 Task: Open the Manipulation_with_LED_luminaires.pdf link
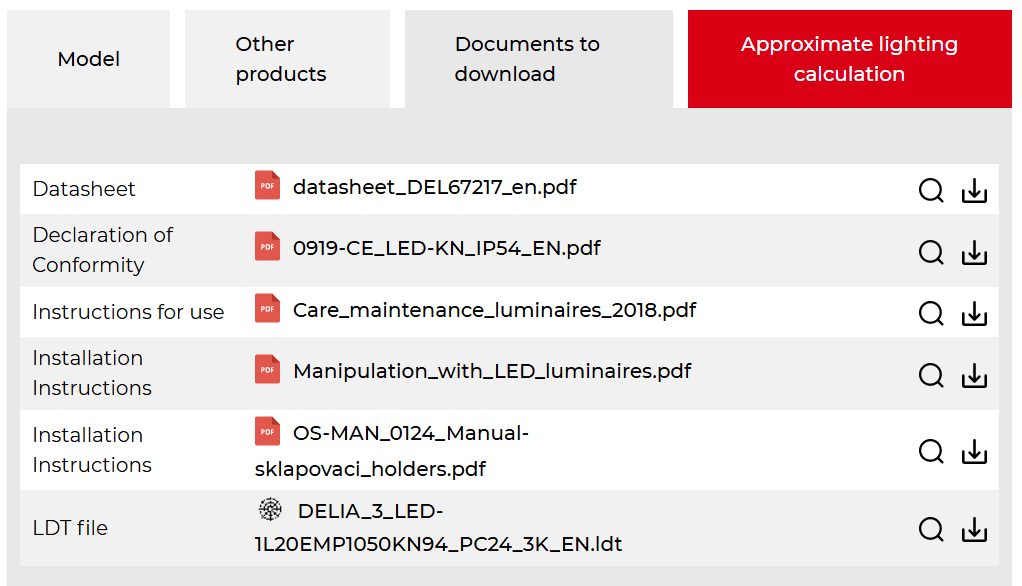click(x=492, y=371)
